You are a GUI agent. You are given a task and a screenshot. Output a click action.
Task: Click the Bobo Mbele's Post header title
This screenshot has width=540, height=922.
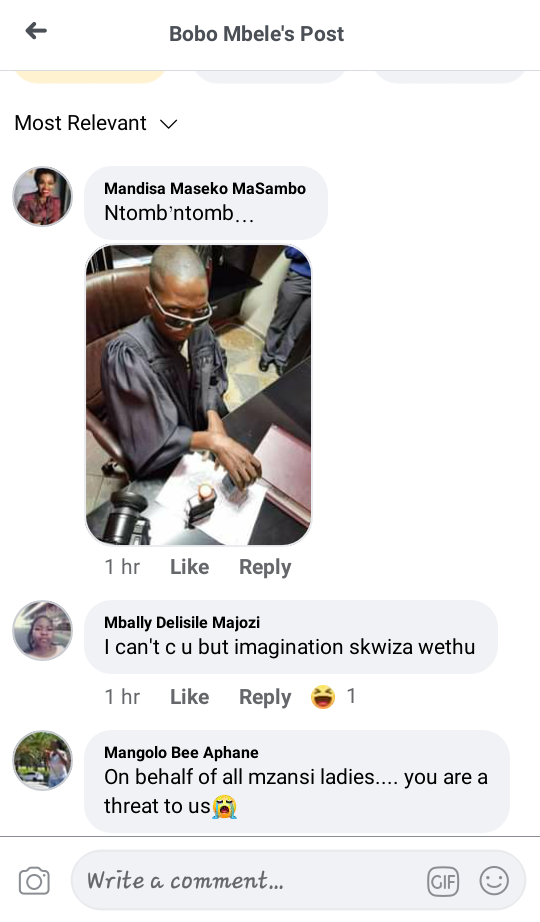256,34
